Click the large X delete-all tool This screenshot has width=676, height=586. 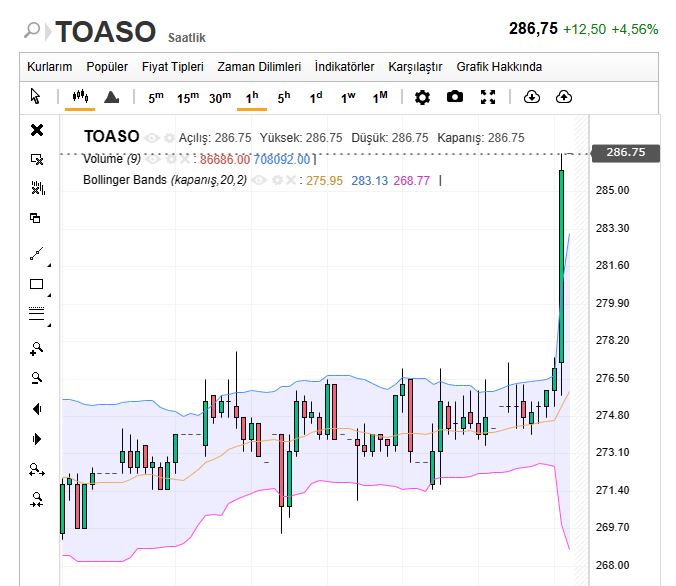(37, 130)
